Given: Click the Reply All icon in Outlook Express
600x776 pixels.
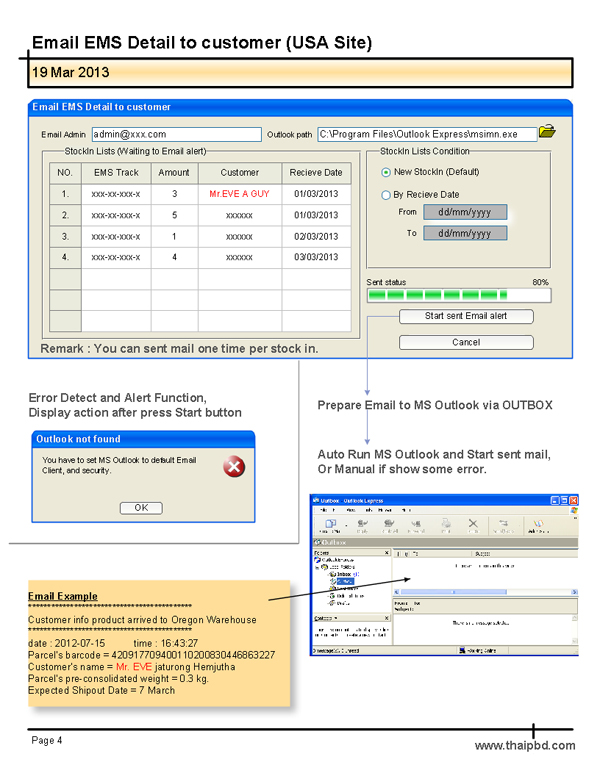Looking at the screenshot, I should (389, 526).
